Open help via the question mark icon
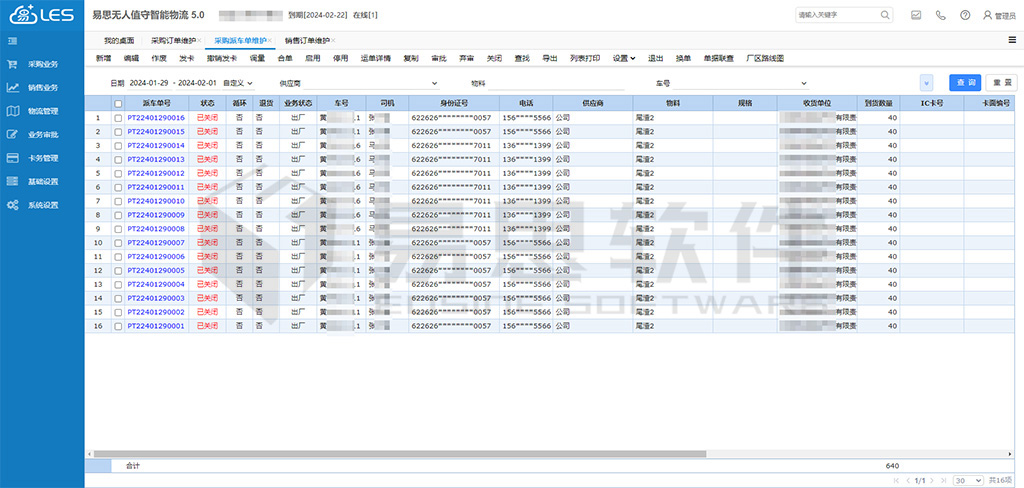 point(965,15)
